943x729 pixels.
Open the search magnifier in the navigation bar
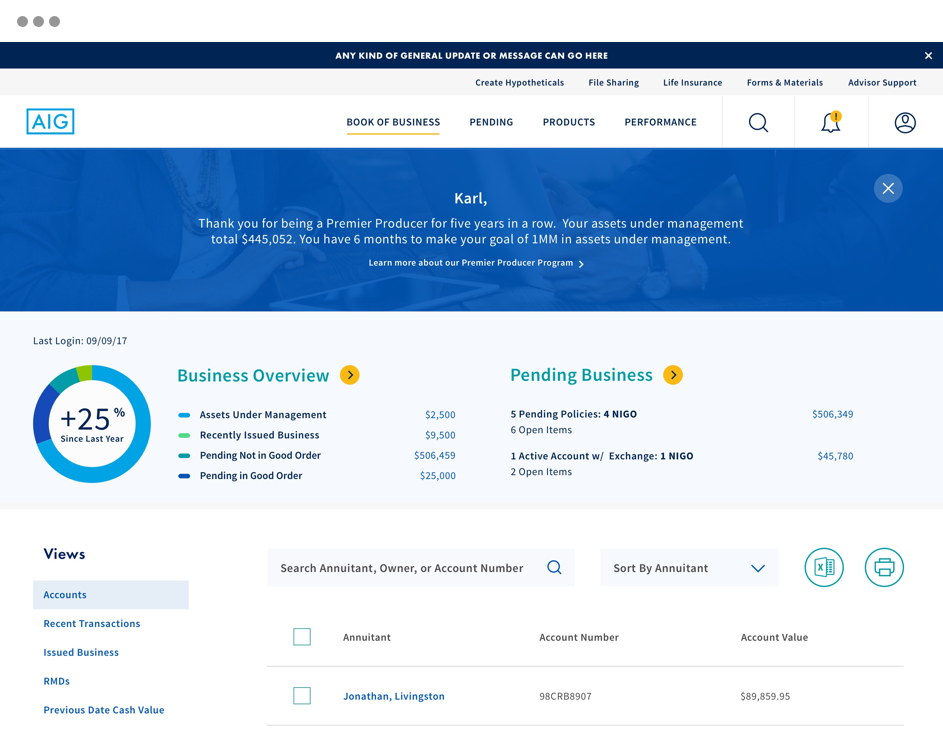(x=758, y=122)
